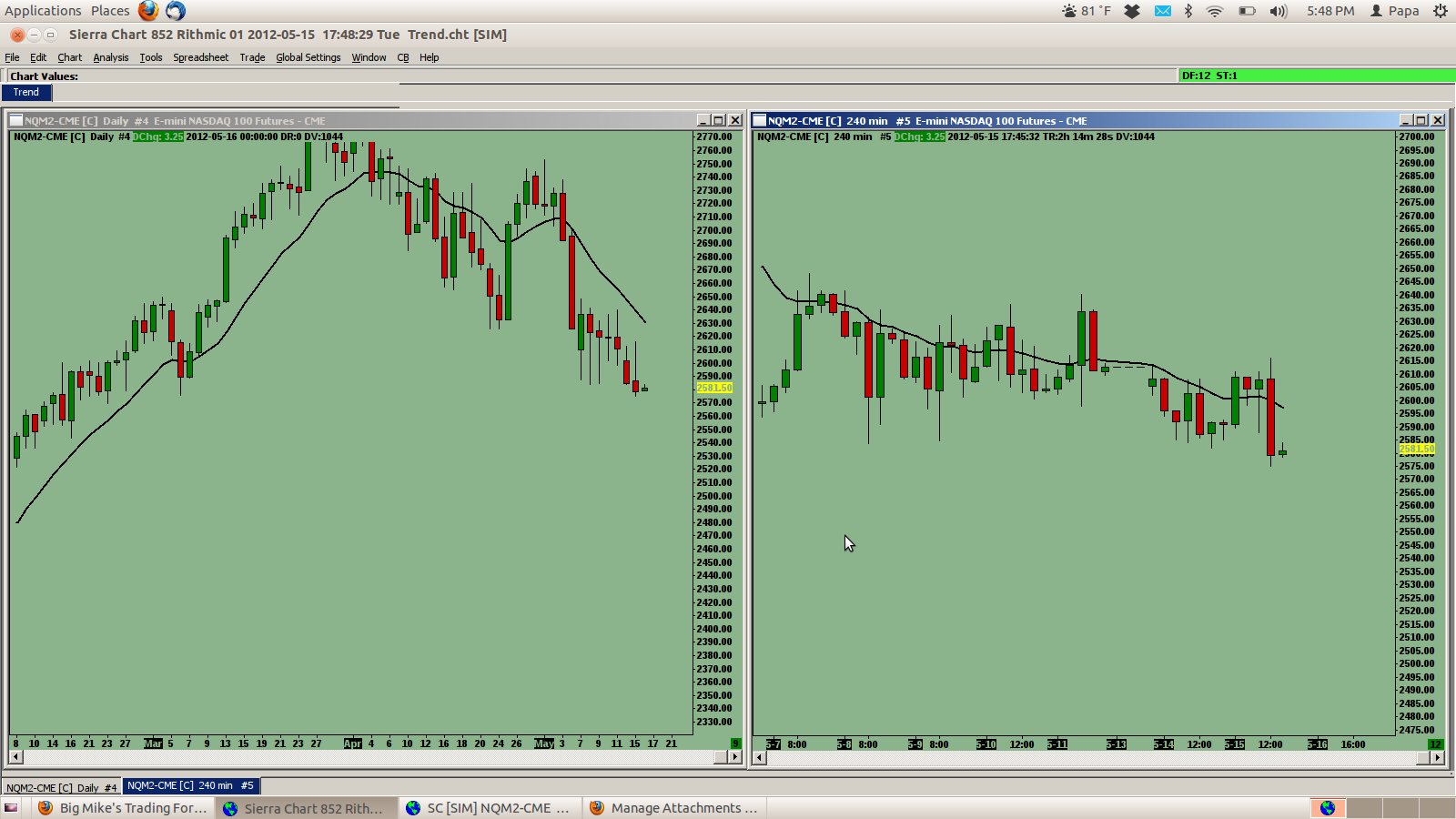Click the 240 min chart horizontal scrollbar thumb
Image resolution: width=1456 pixels, height=819 pixels.
(x=1422, y=757)
